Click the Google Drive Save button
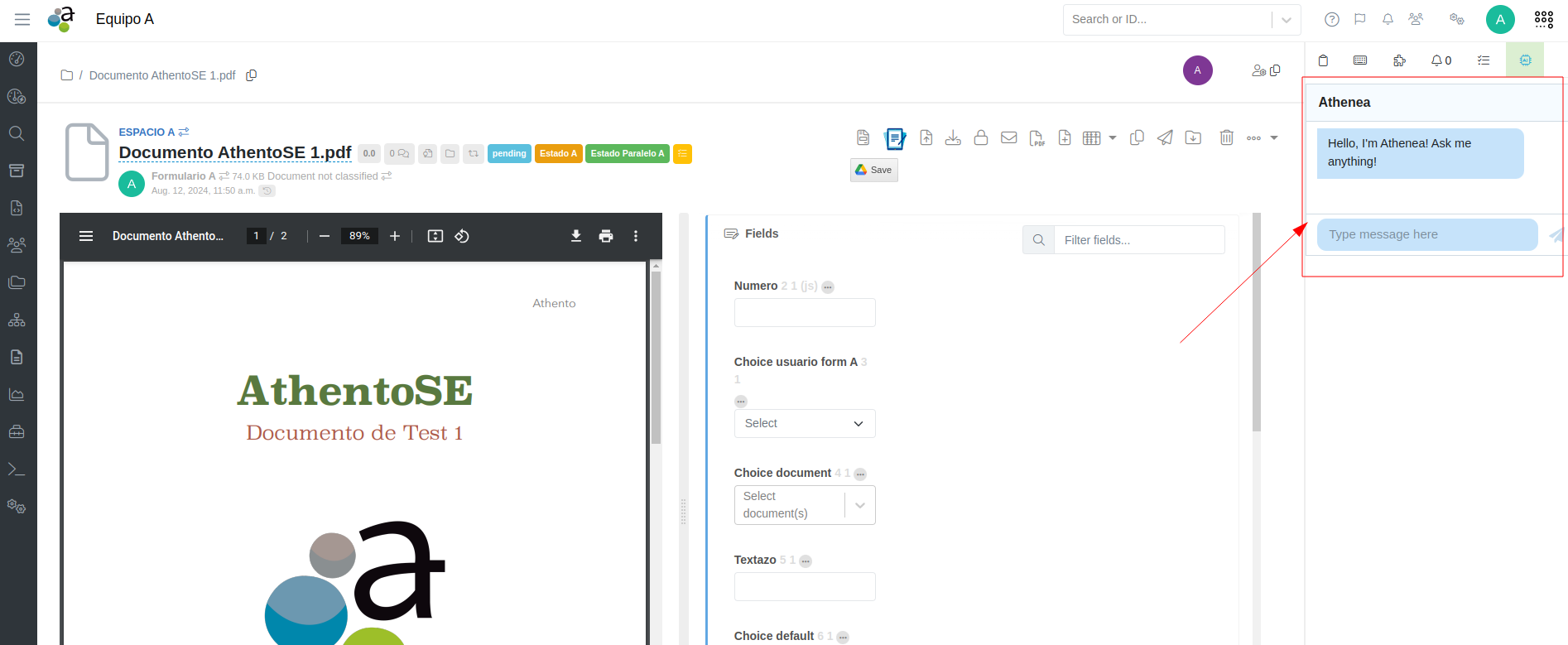Viewport: 1568px width, 645px height. pyautogui.click(x=873, y=170)
